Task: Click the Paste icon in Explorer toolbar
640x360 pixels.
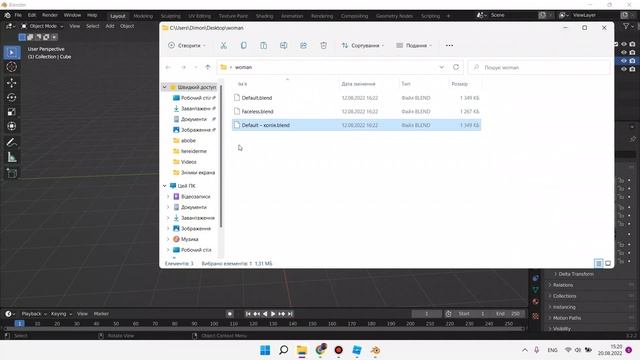Action: [x=263, y=45]
